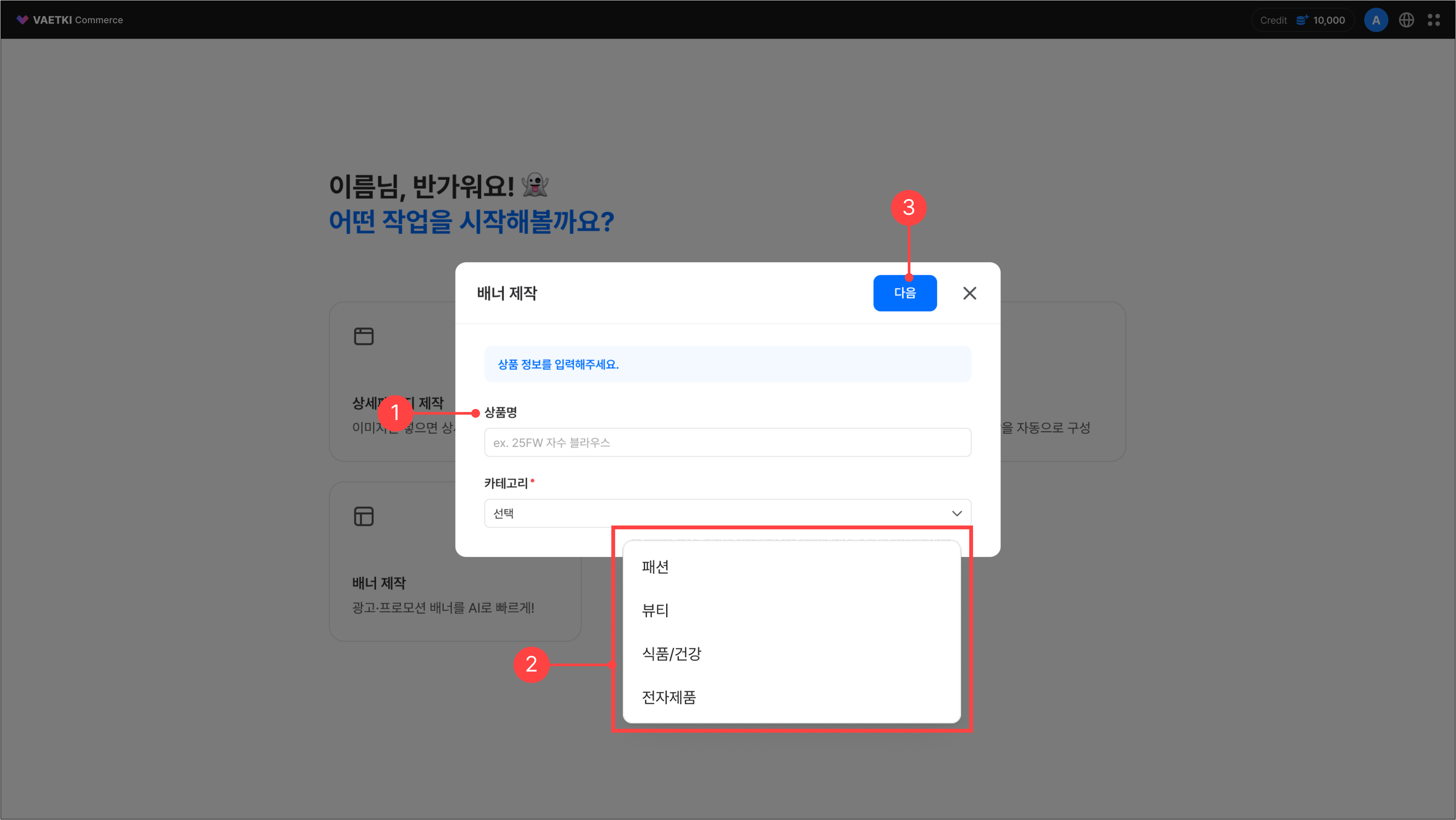Click the globe language icon
The image size is (1456, 820).
coord(1406,20)
